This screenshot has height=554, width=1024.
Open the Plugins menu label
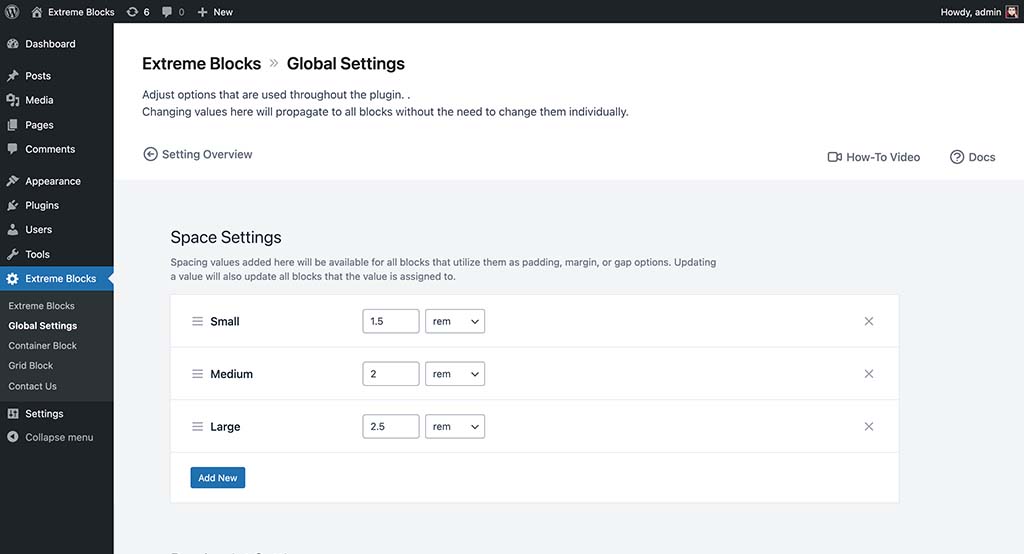coord(42,205)
